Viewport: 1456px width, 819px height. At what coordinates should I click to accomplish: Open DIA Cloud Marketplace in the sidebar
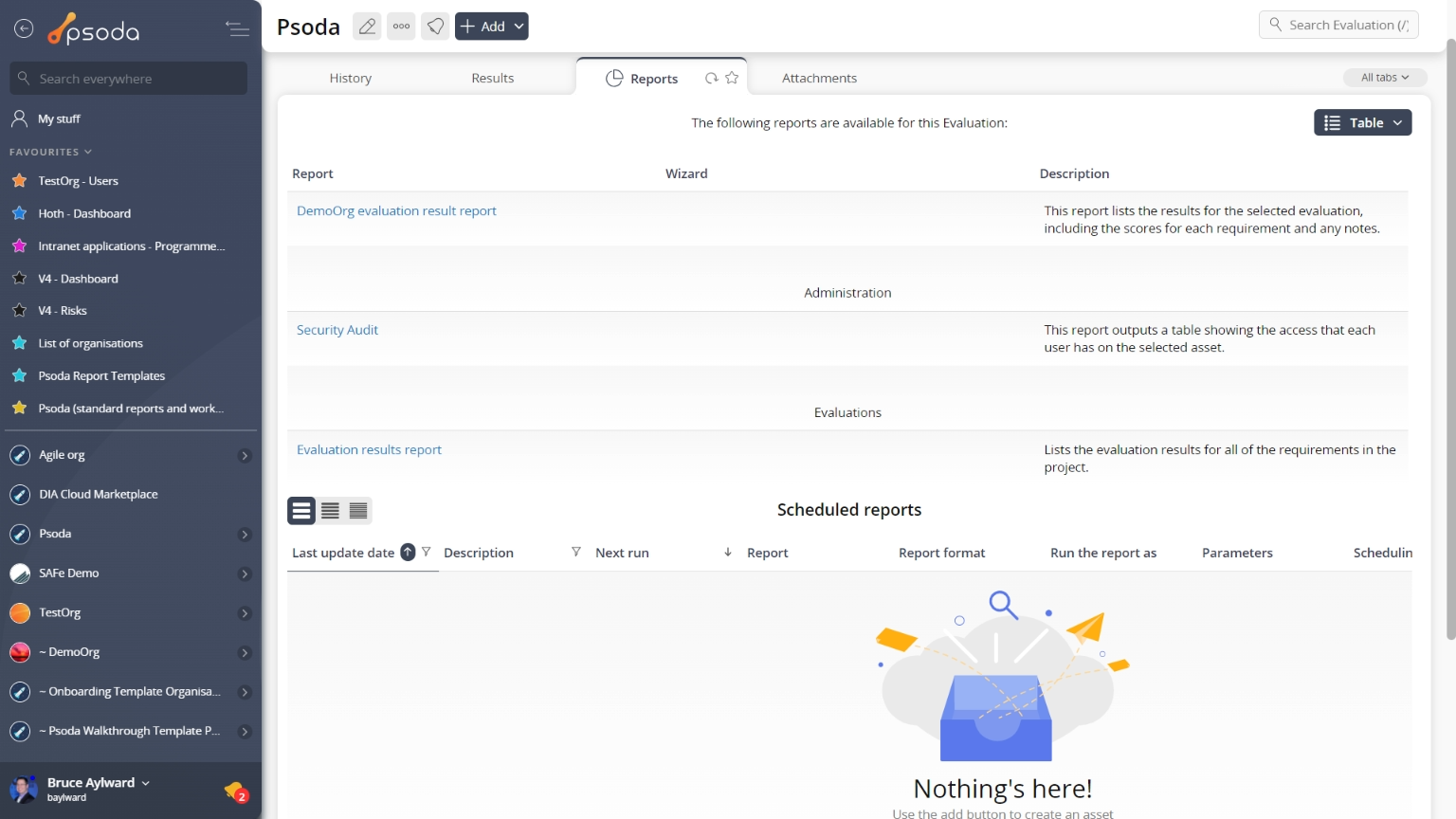[99, 494]
